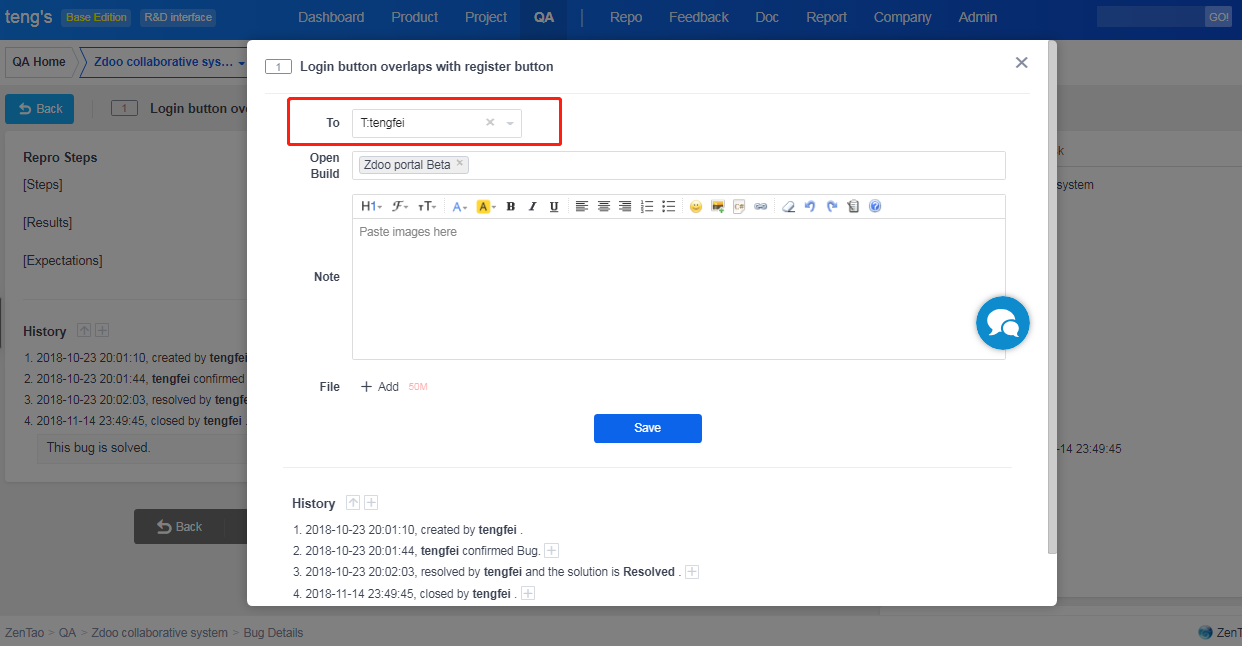Click the blue Save button
The image size is (1242, 646).
(647, 428)
